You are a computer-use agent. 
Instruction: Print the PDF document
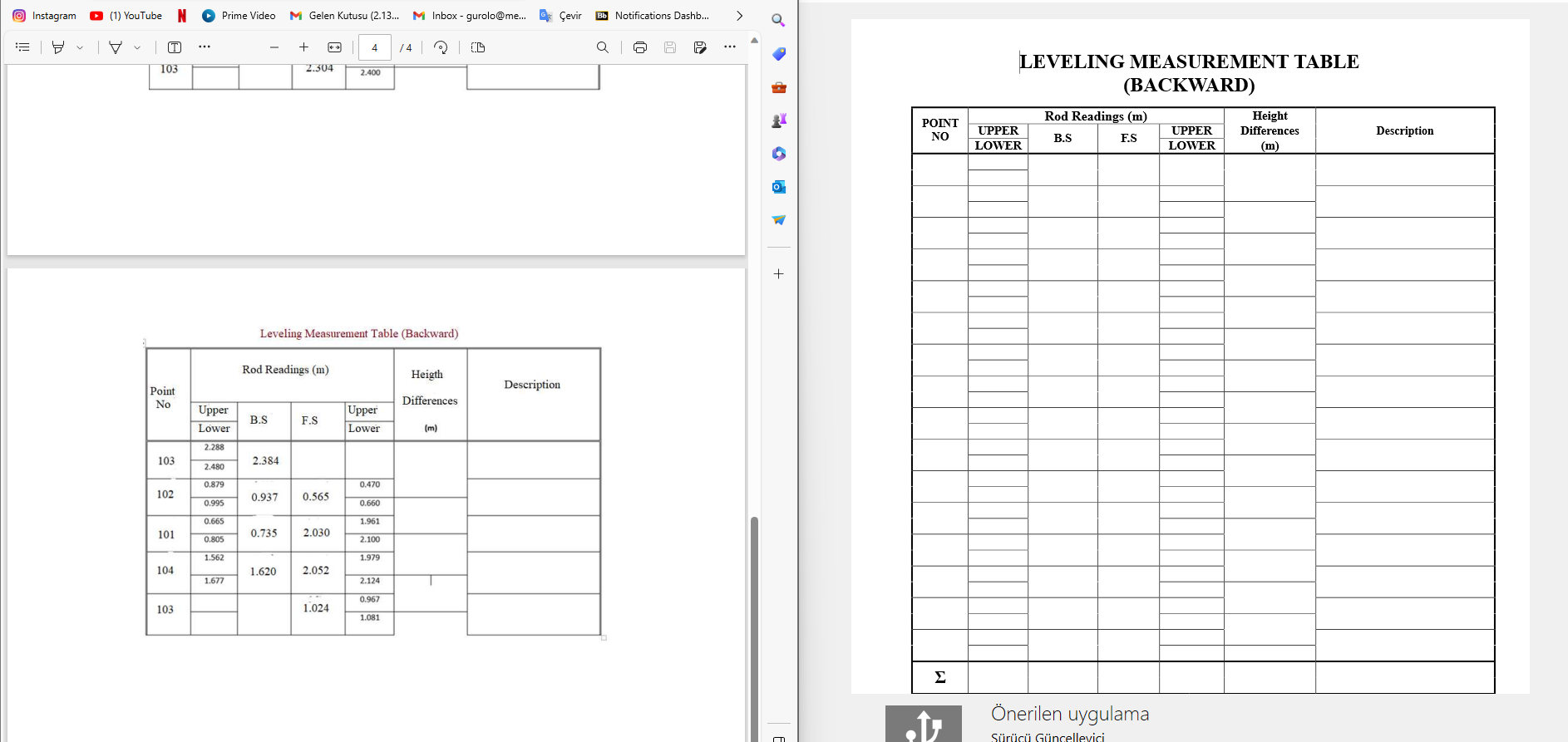(640, 47)
